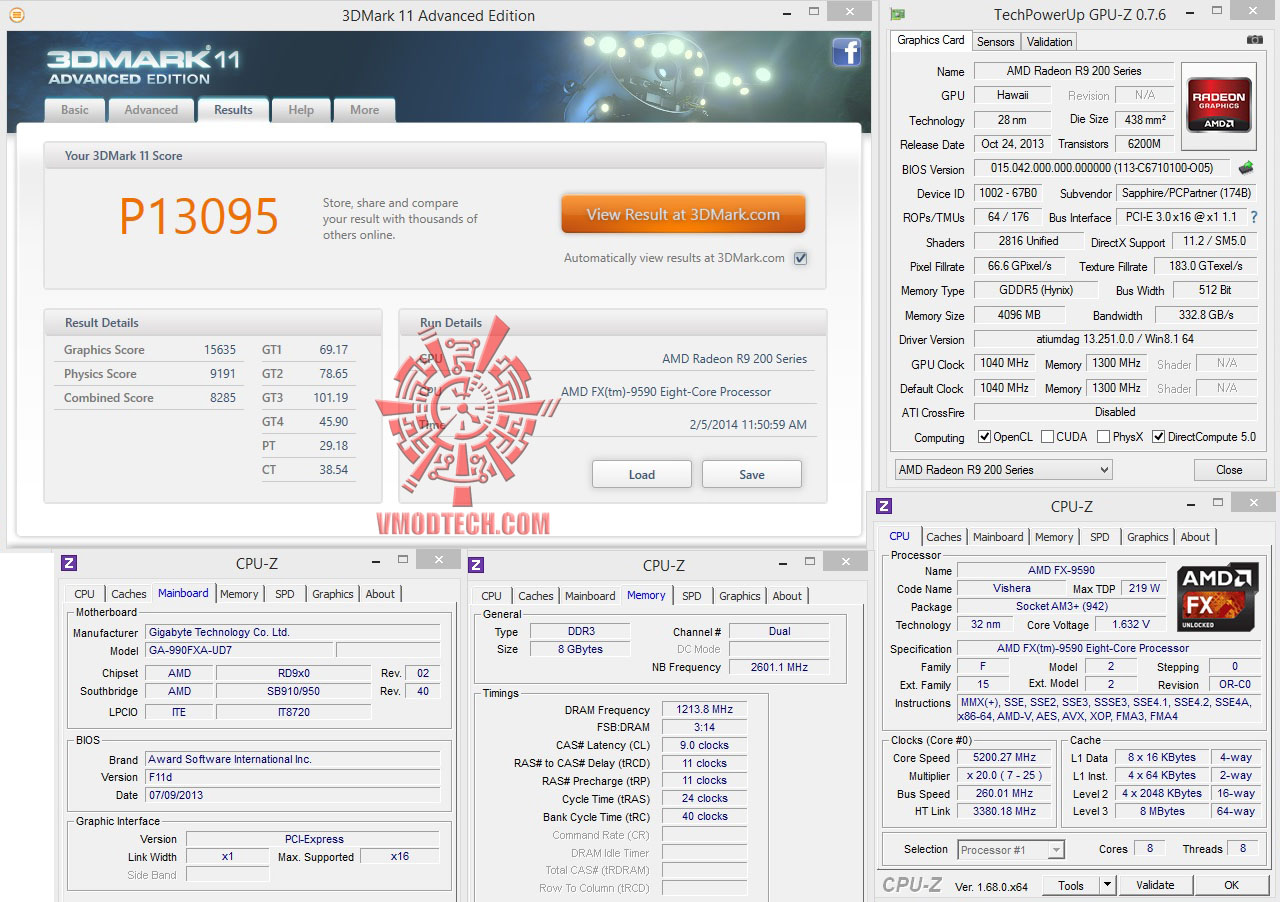Switch to the Basic tab in 3DMark 11

(x=75, y=110)
